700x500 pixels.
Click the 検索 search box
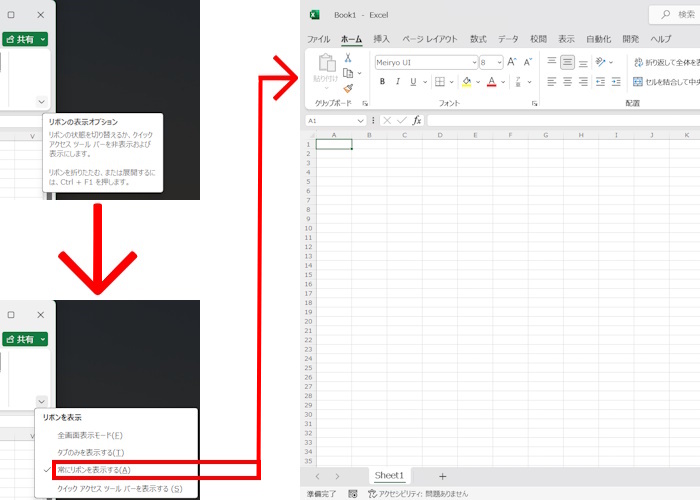[x=675, y=15]
